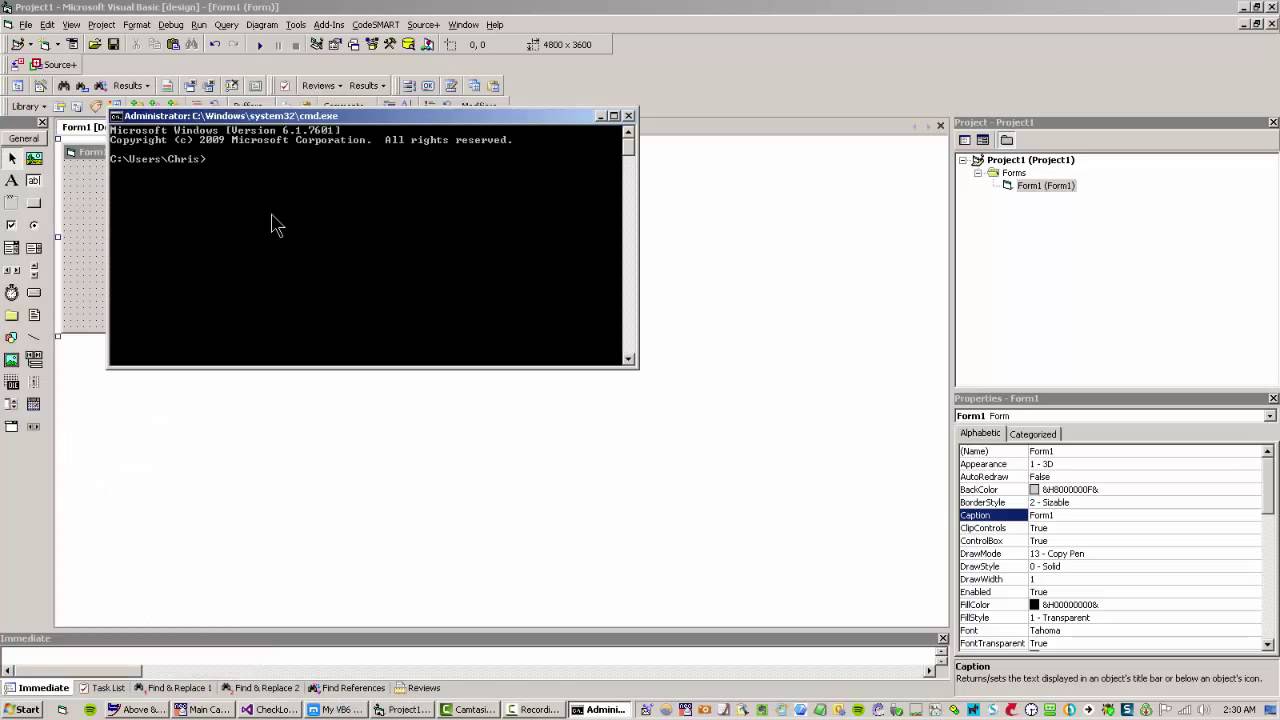
Task: Open the Toolbox via the hammer-wrench icon
Action: [390, 44]
